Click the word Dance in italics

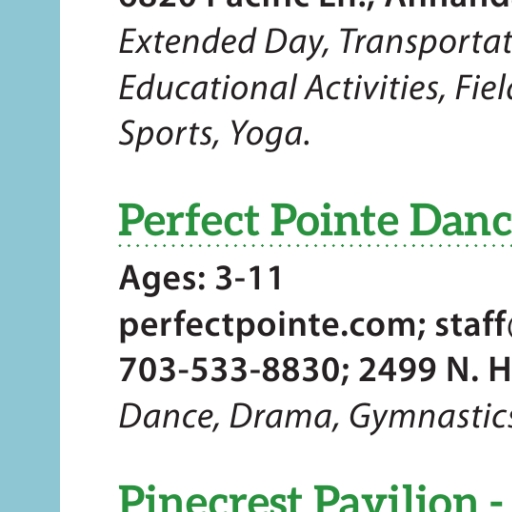tap(166, 416)
